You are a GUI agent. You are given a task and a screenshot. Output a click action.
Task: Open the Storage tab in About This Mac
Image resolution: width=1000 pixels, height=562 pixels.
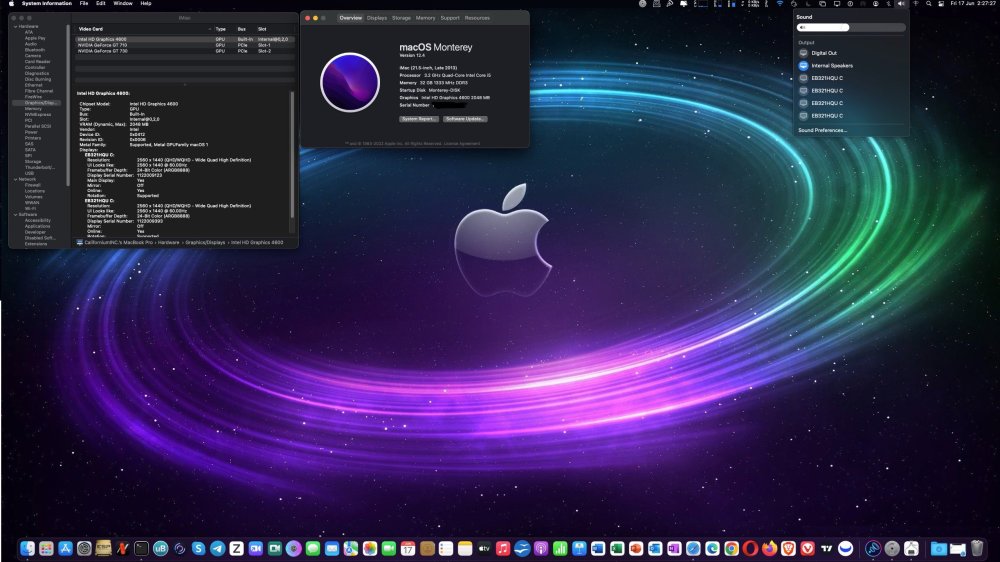[x=401, y=18]
